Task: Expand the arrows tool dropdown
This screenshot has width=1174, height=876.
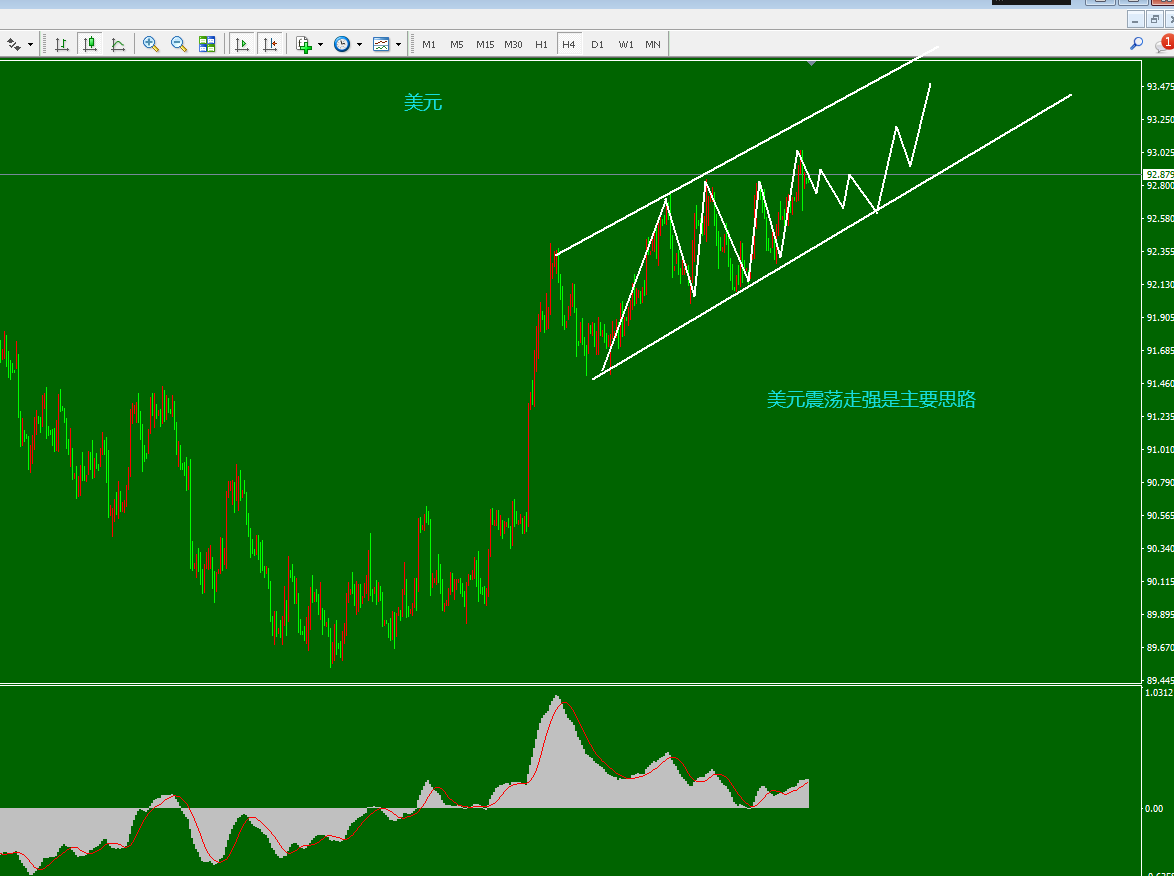Action: pyautogui.click(x=30, y=44)
